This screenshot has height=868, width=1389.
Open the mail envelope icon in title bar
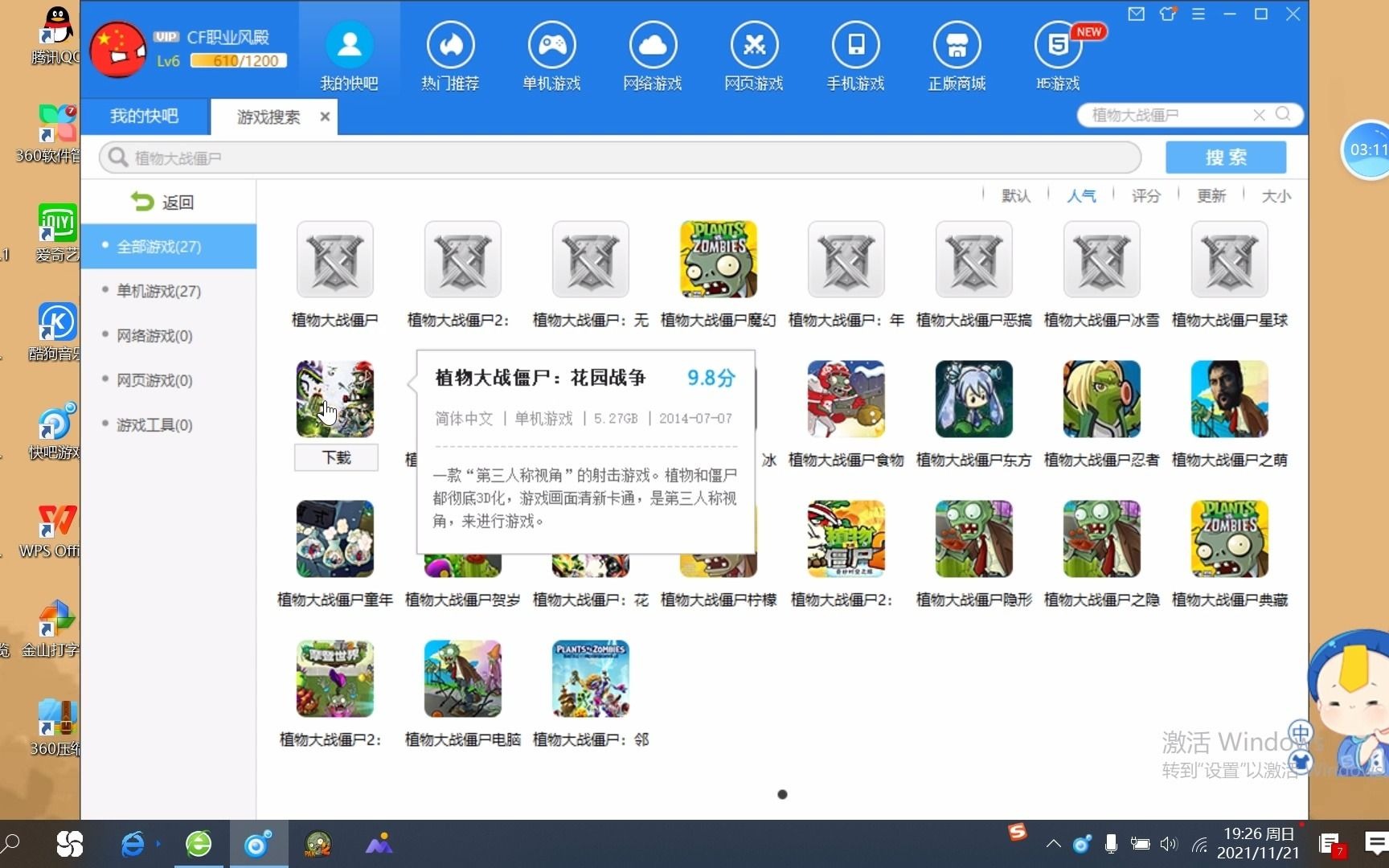pyautogui.click(x=1136, y=14)
